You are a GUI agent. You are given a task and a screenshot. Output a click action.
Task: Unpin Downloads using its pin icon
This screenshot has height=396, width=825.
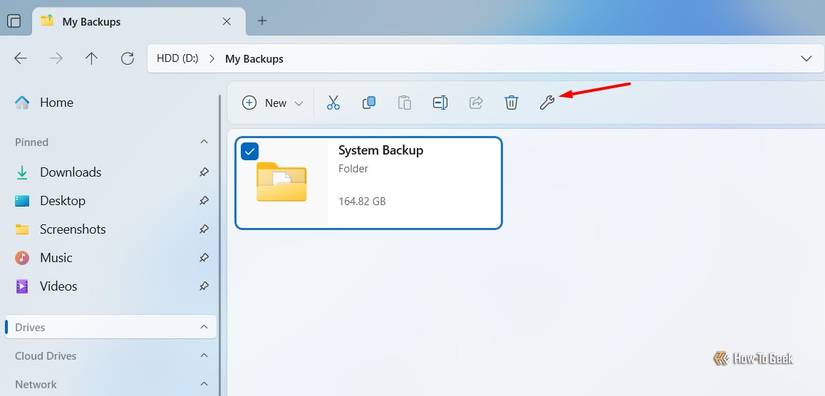point(204,172)
